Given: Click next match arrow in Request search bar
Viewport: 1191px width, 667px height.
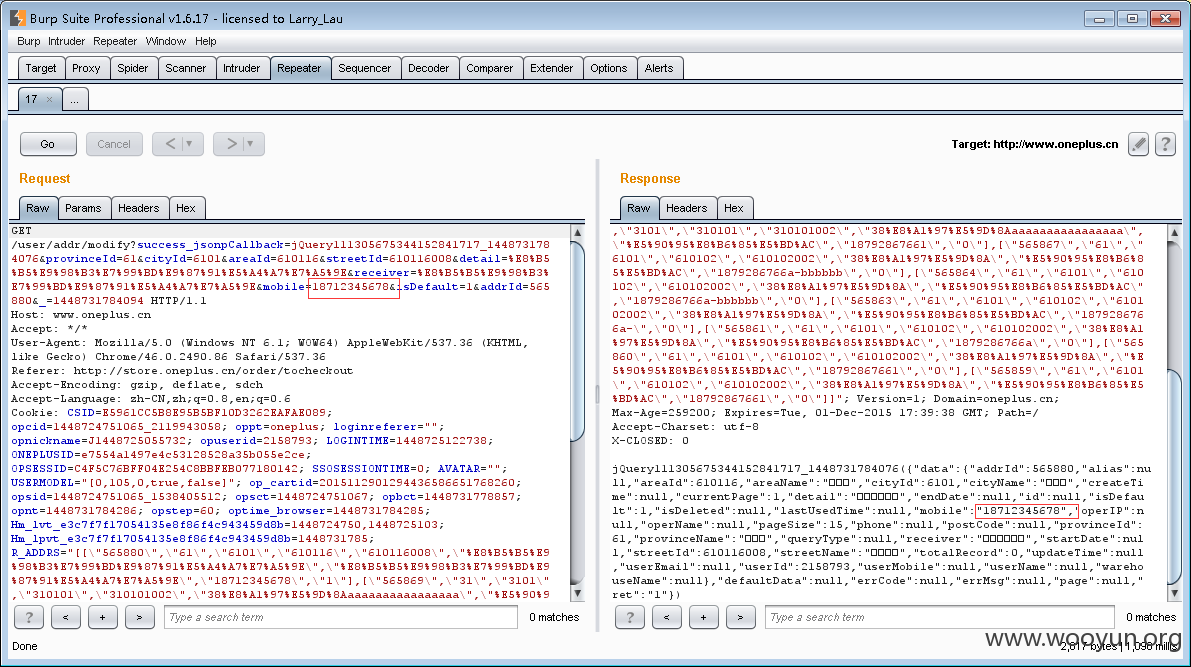Looking at the screenshot, I should tap(139, 617).
